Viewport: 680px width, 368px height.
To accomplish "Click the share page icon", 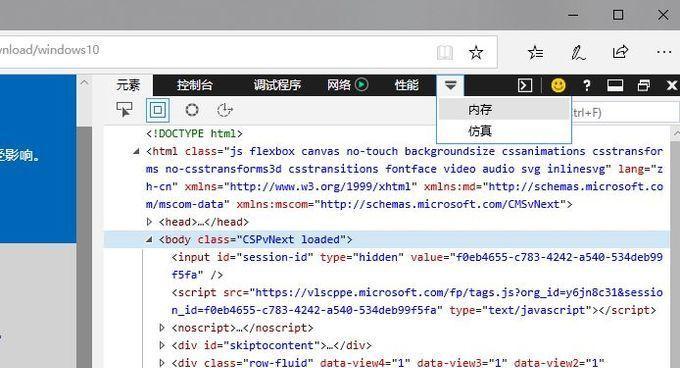I will coord(620,52).
